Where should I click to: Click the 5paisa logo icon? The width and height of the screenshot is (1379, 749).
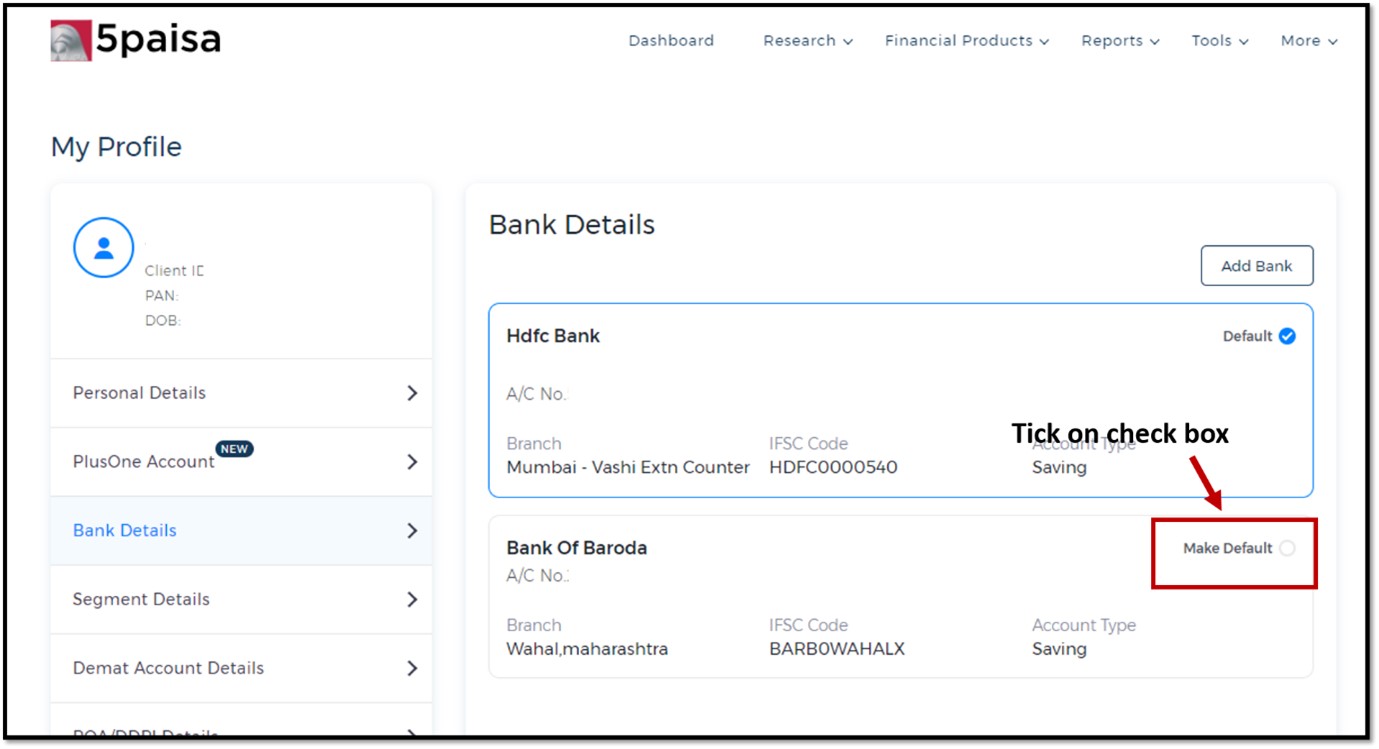(x=71, y=40)
